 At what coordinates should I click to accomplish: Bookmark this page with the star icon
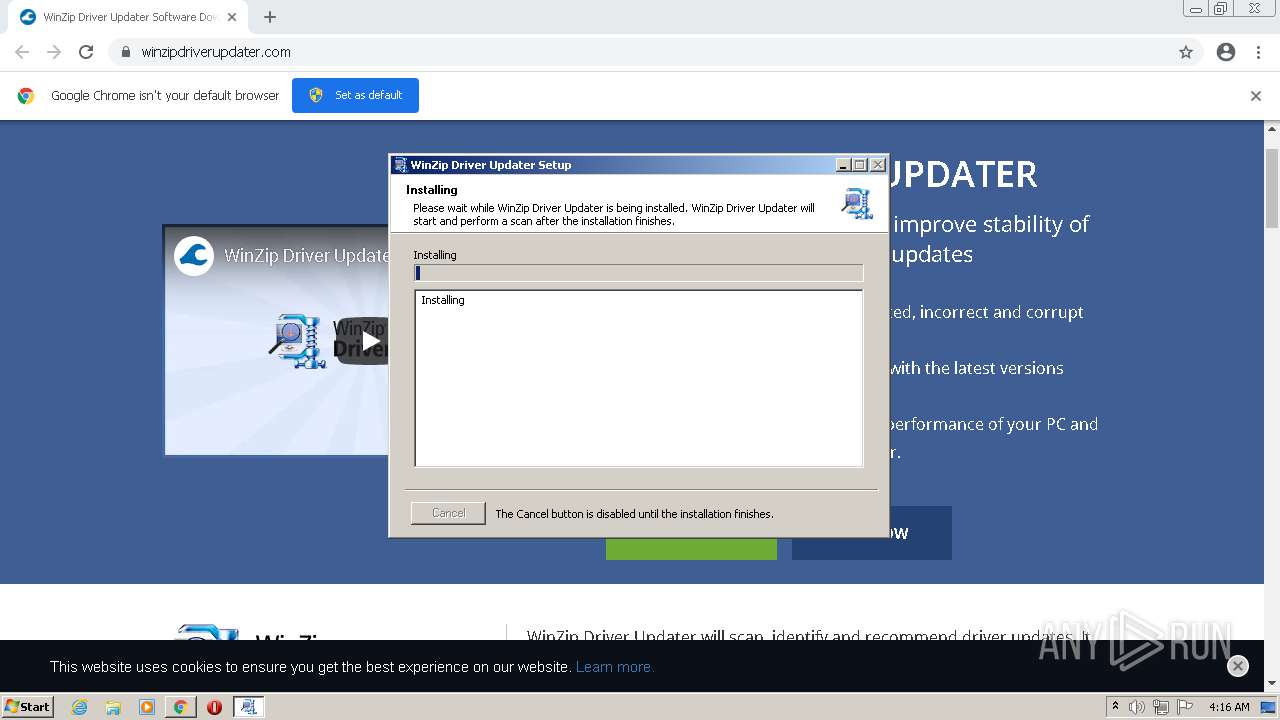tap(1186, 52)
